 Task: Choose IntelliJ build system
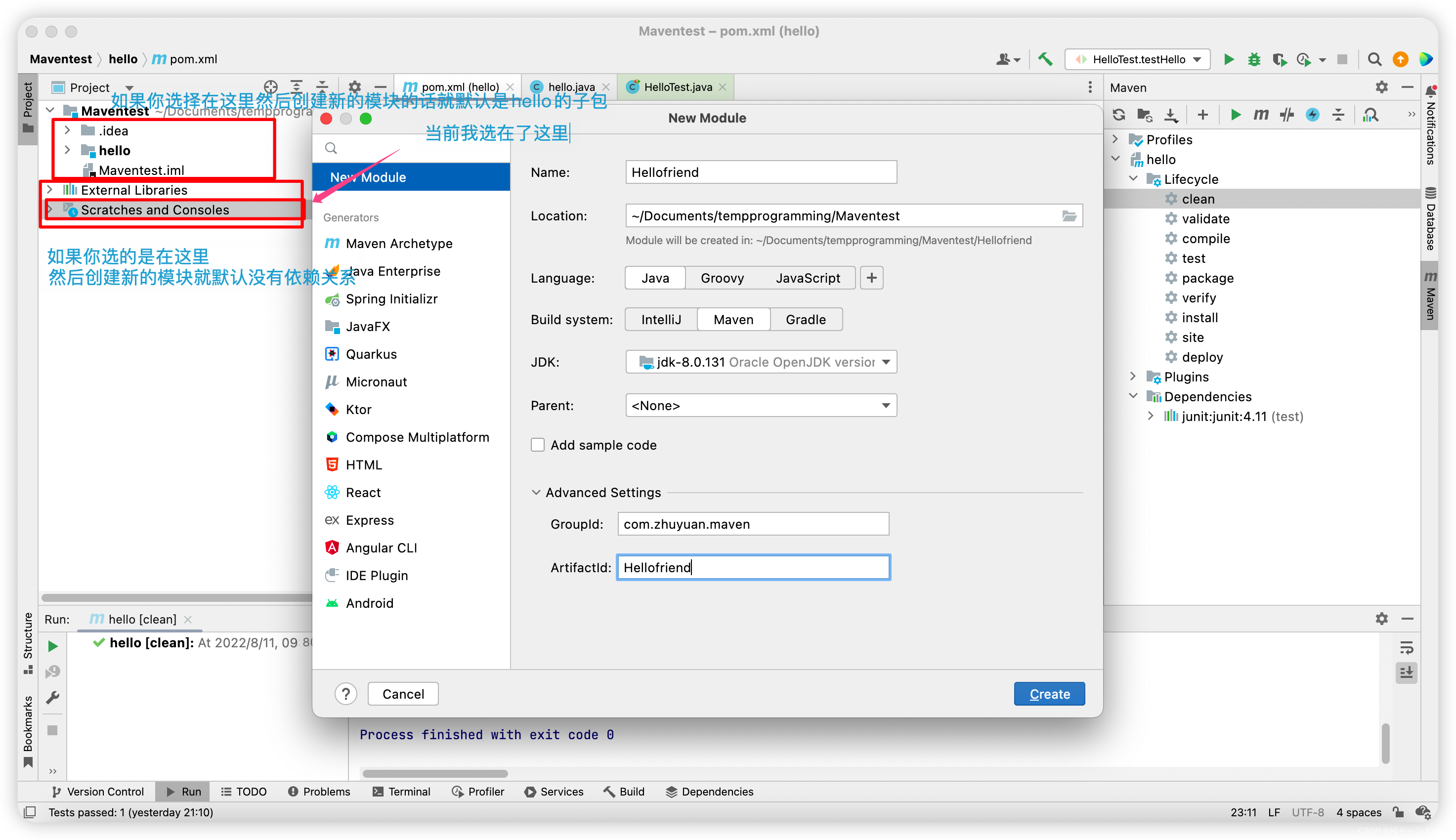661,320
